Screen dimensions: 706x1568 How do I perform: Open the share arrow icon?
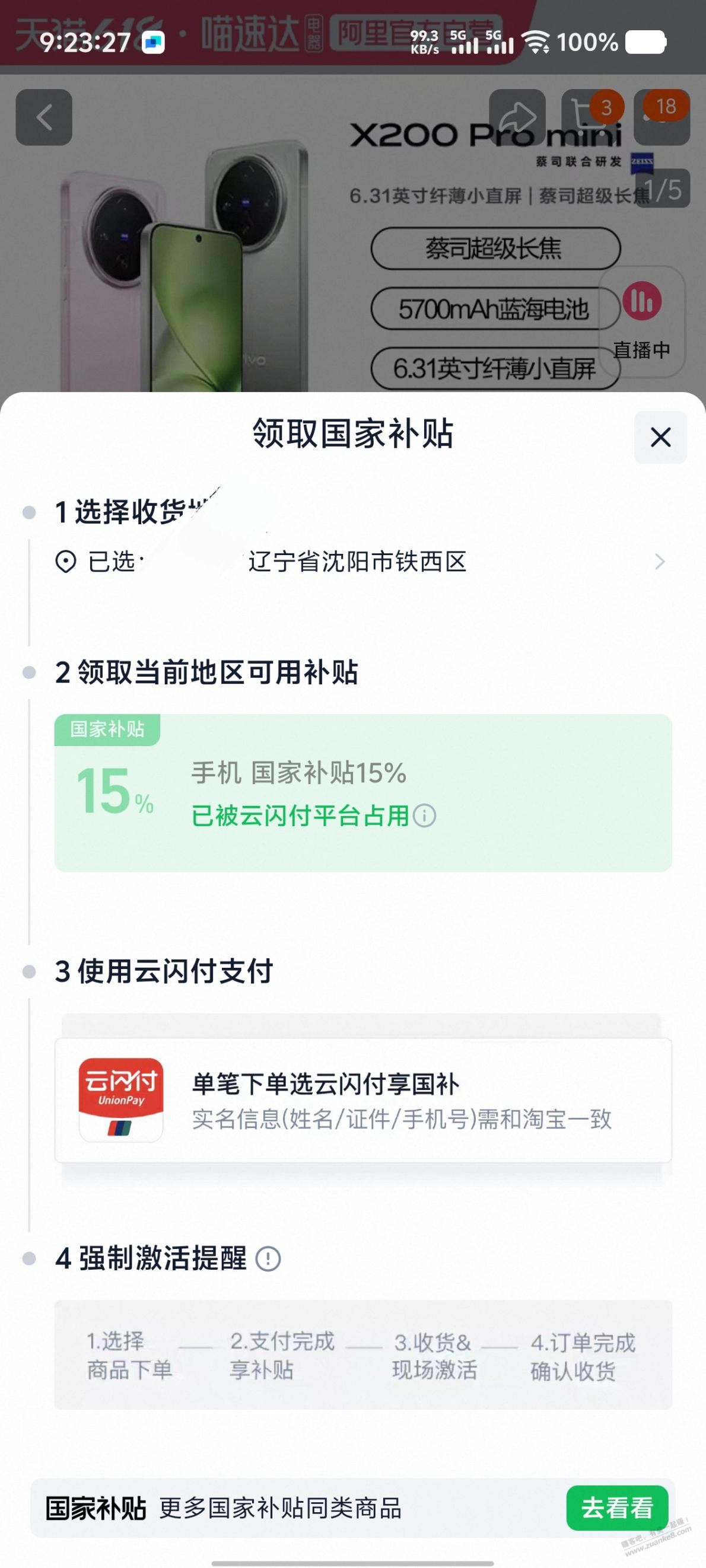coord(517,117)
